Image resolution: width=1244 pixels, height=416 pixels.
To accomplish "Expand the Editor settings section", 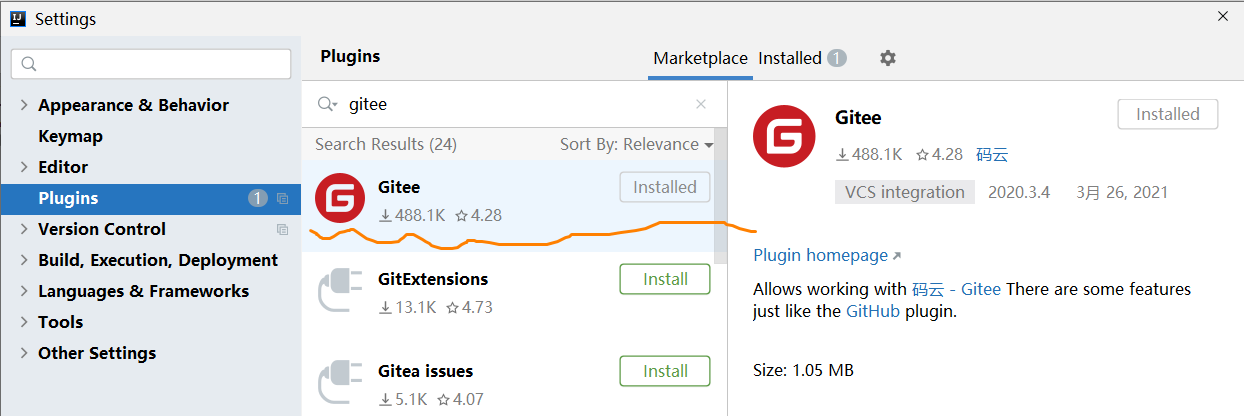I will (24, 167).
